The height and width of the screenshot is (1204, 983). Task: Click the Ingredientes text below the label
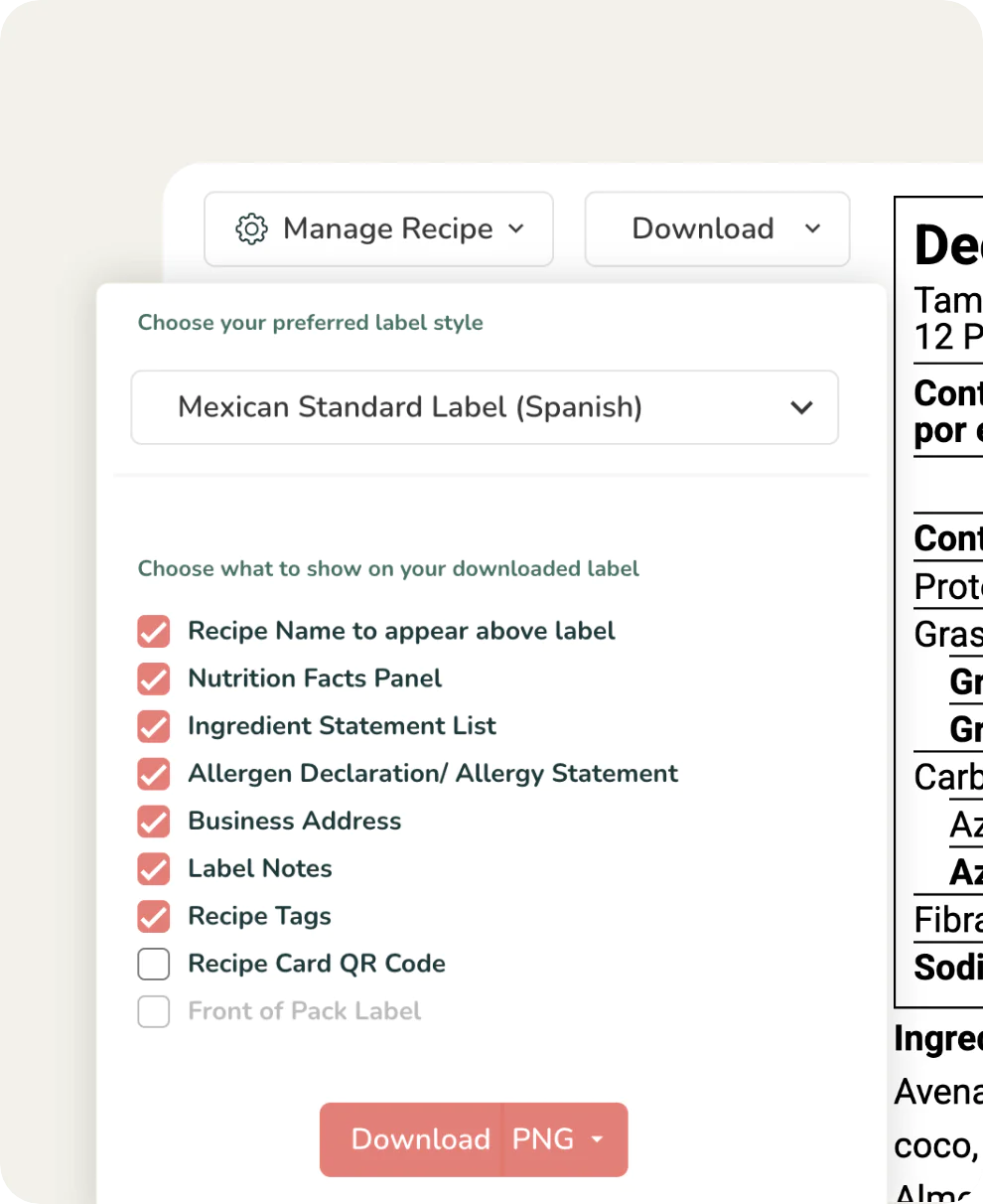pos(936,1038)
